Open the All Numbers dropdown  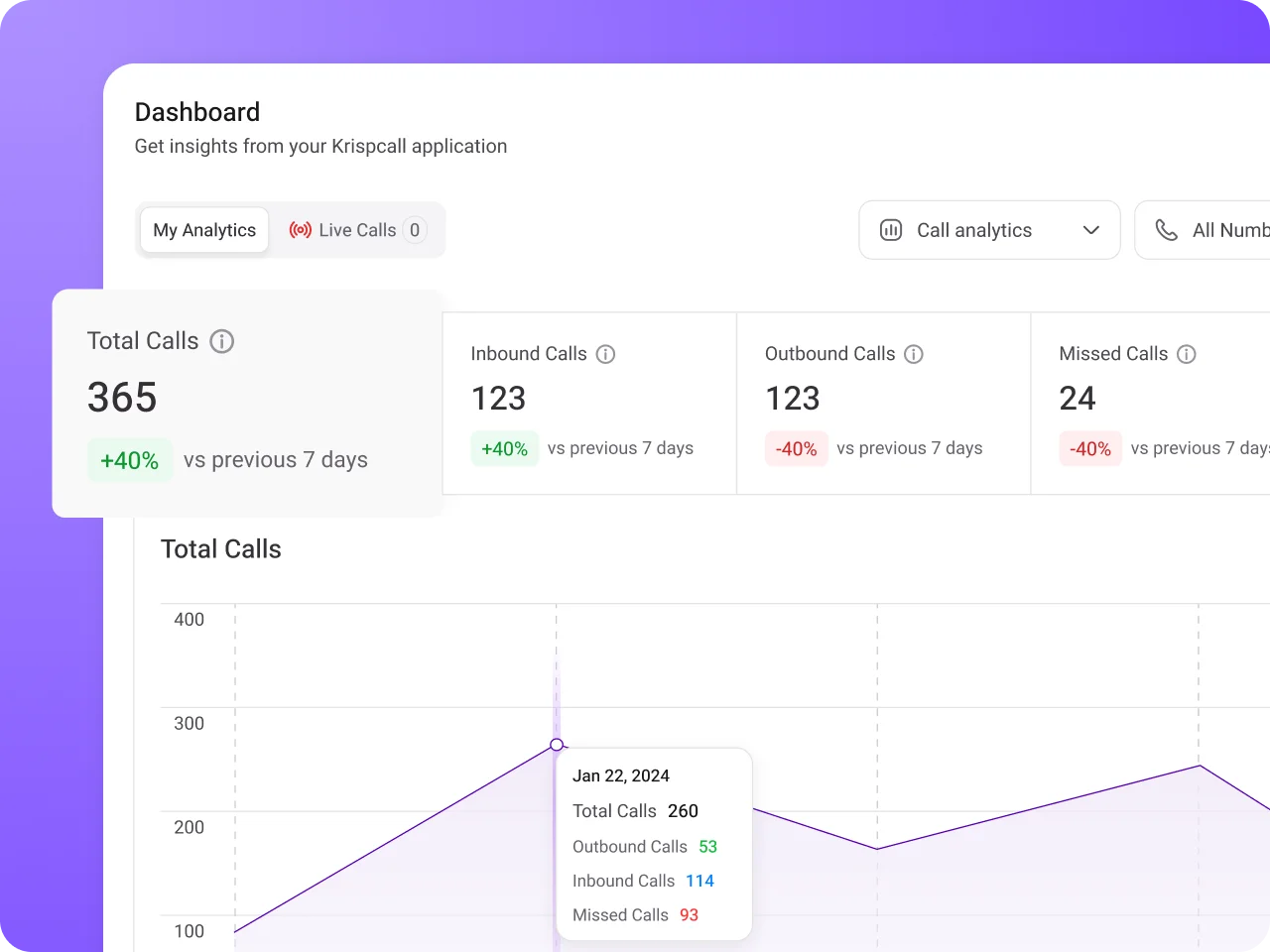[x=1203, y=230]
